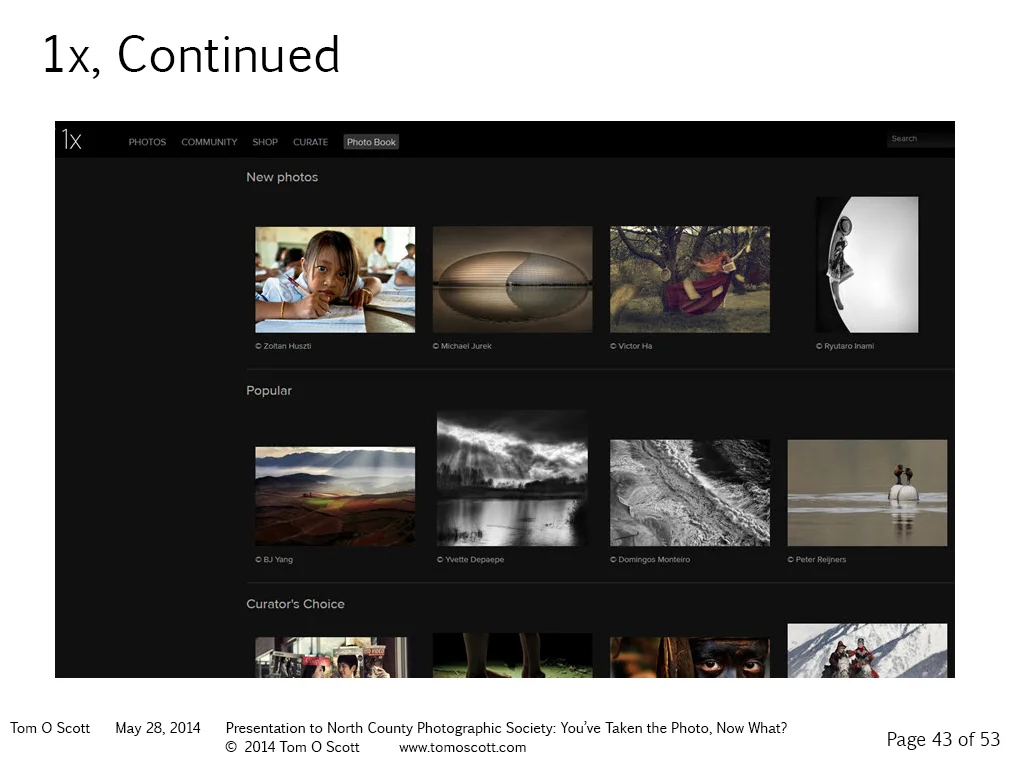Open the BJ Yang landscape photo
The height and width of the screenshot is (765, 1020).
coord(335,496)
